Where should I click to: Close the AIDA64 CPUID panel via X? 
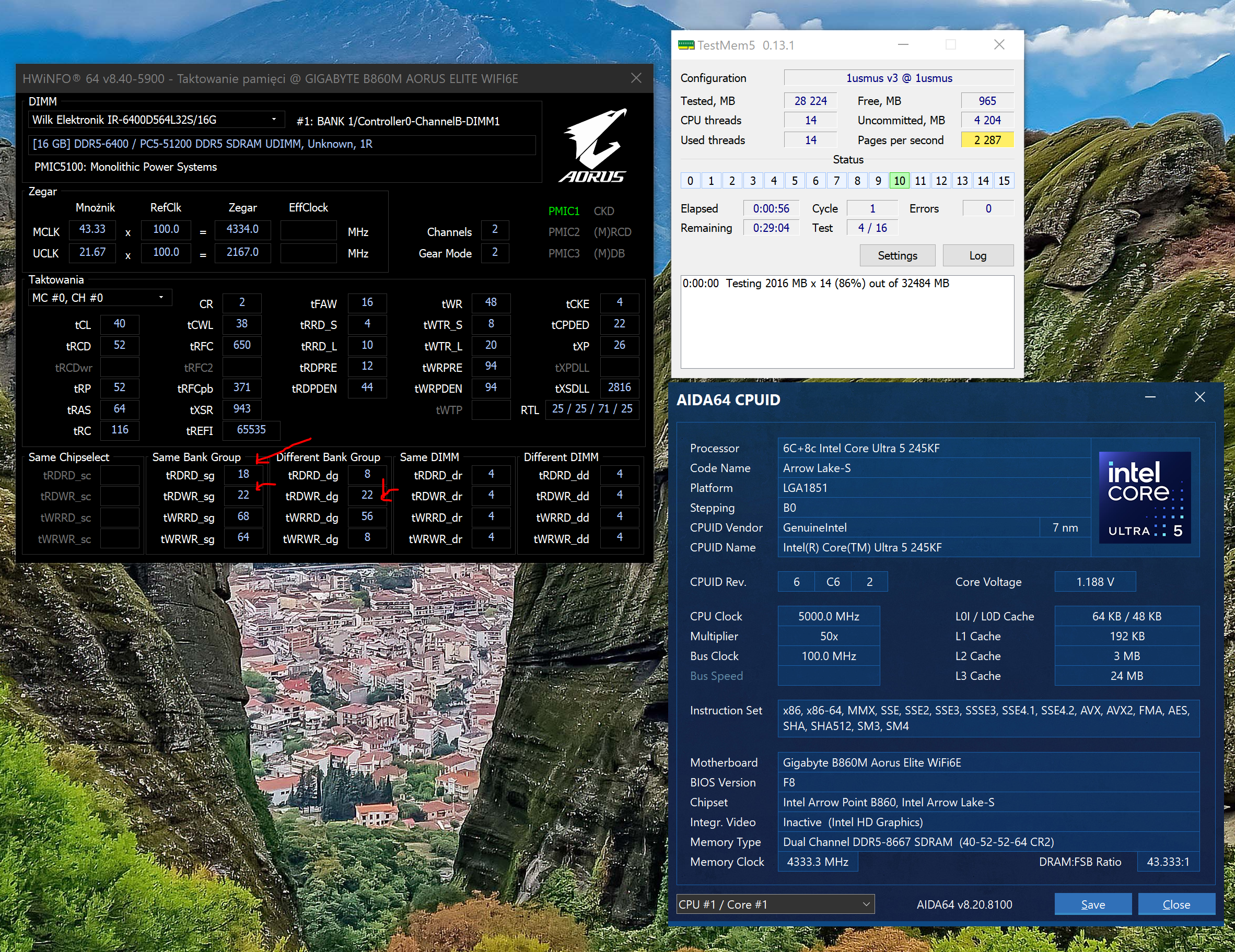pos(1199,397)
